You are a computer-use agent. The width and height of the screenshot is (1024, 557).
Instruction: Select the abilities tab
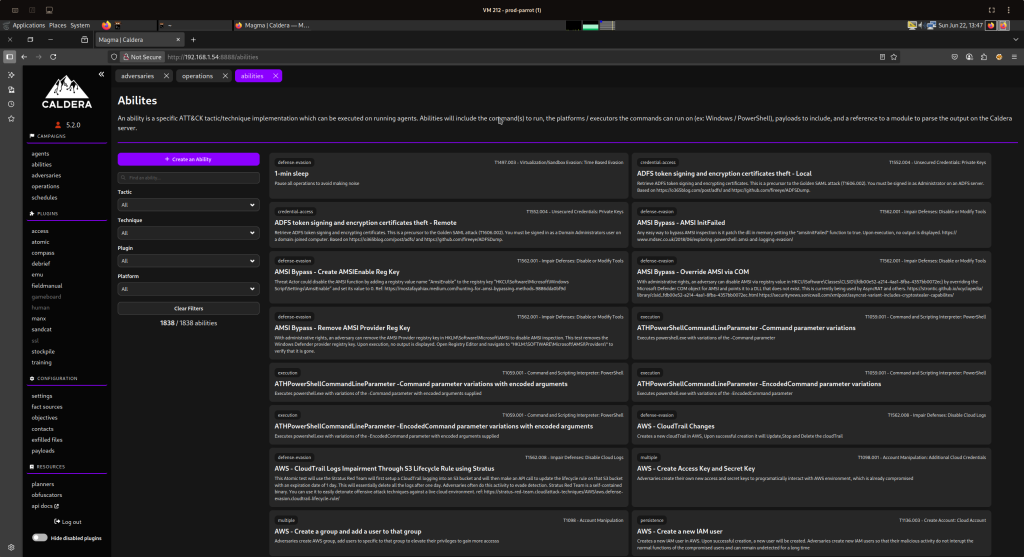coord(252,76)
